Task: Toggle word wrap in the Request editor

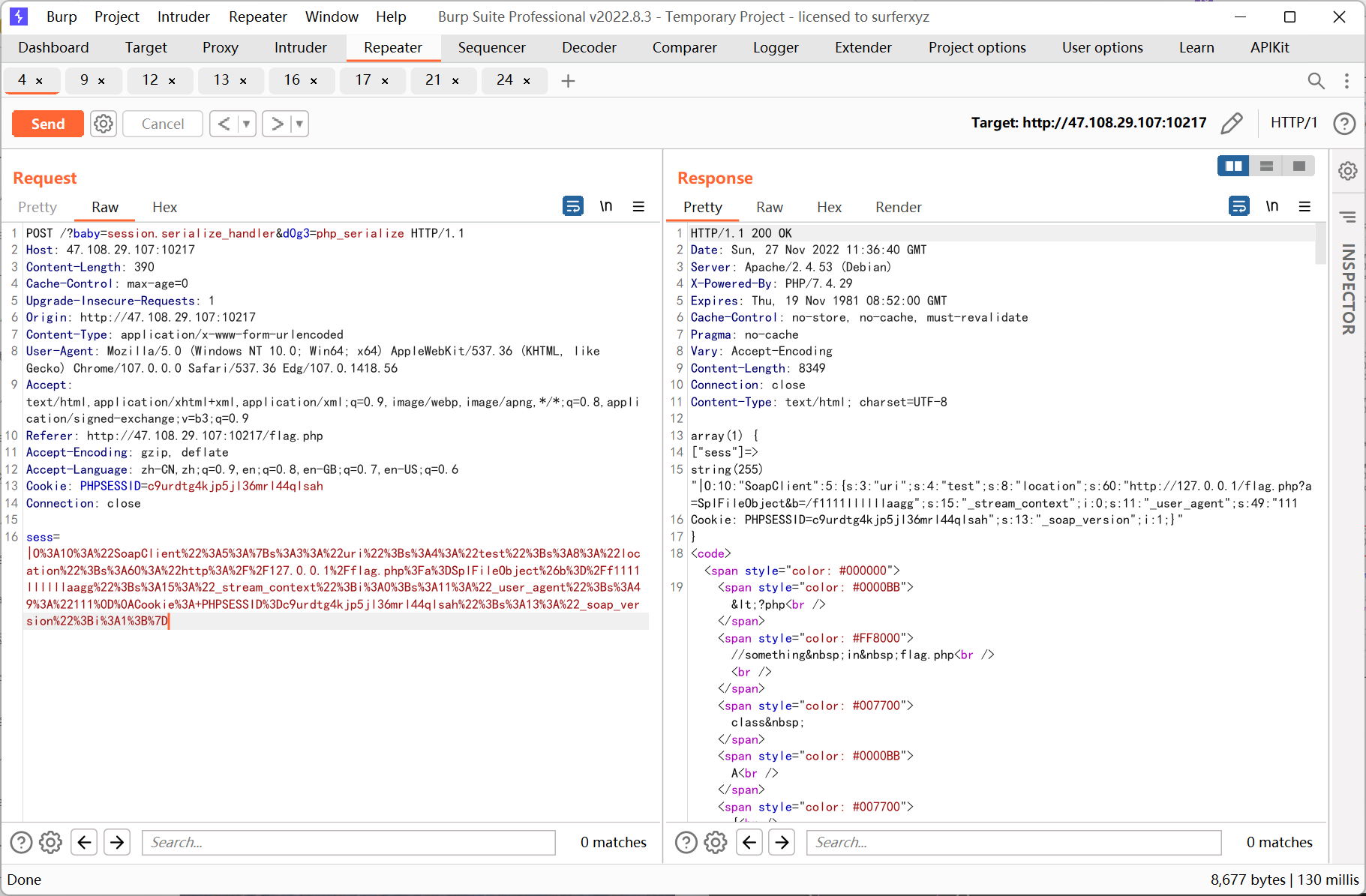Action: [572, 205]
